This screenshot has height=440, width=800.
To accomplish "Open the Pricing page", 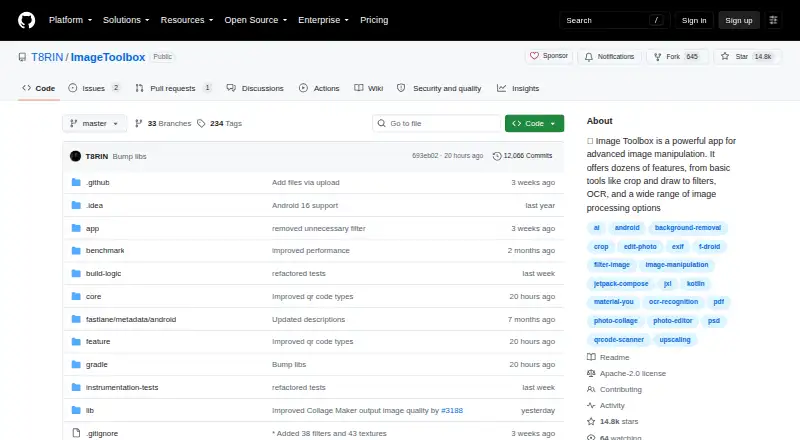I will (374, 20).
